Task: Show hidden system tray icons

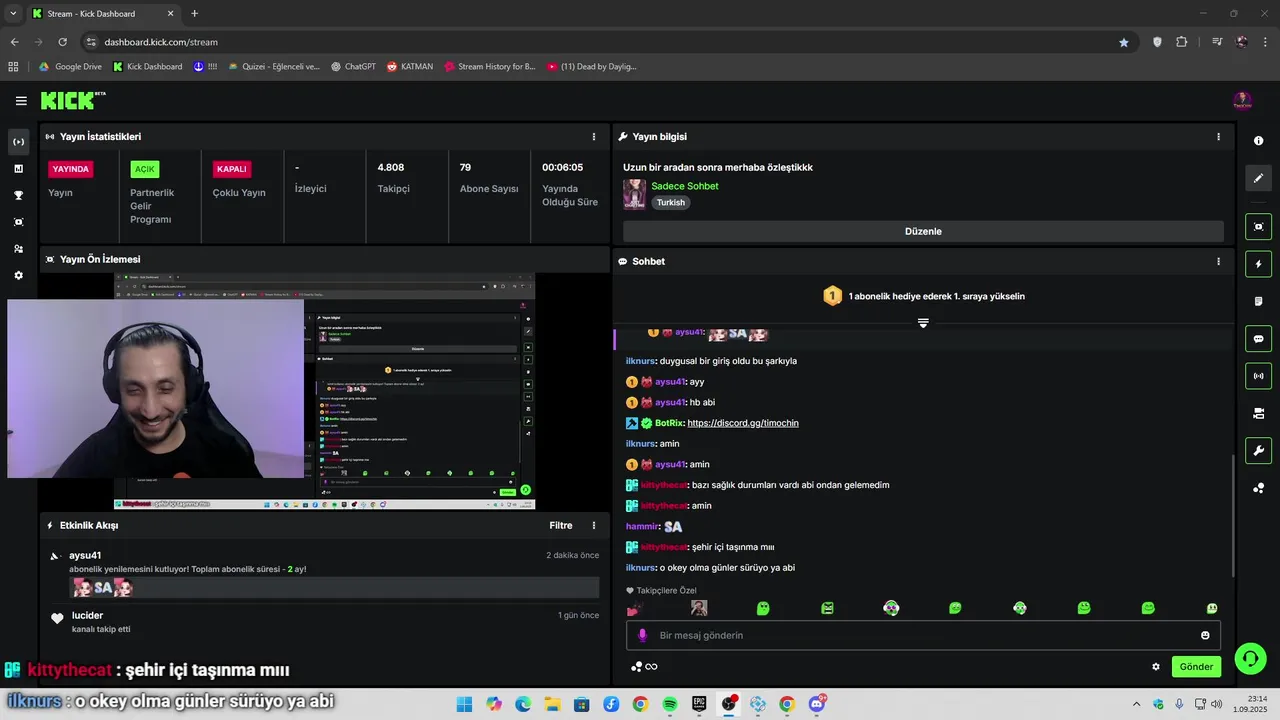Action: click(x=1136, y=704)
